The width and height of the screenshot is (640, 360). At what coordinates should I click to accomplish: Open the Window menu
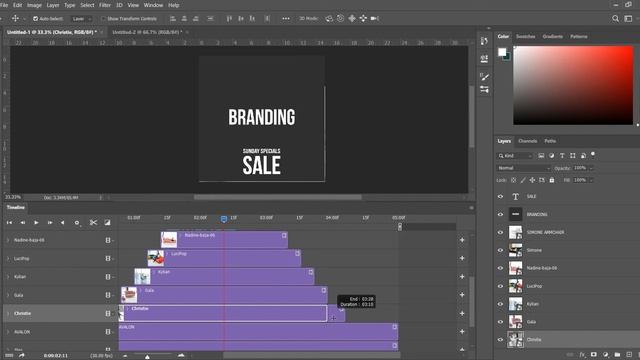pos(153,5)
